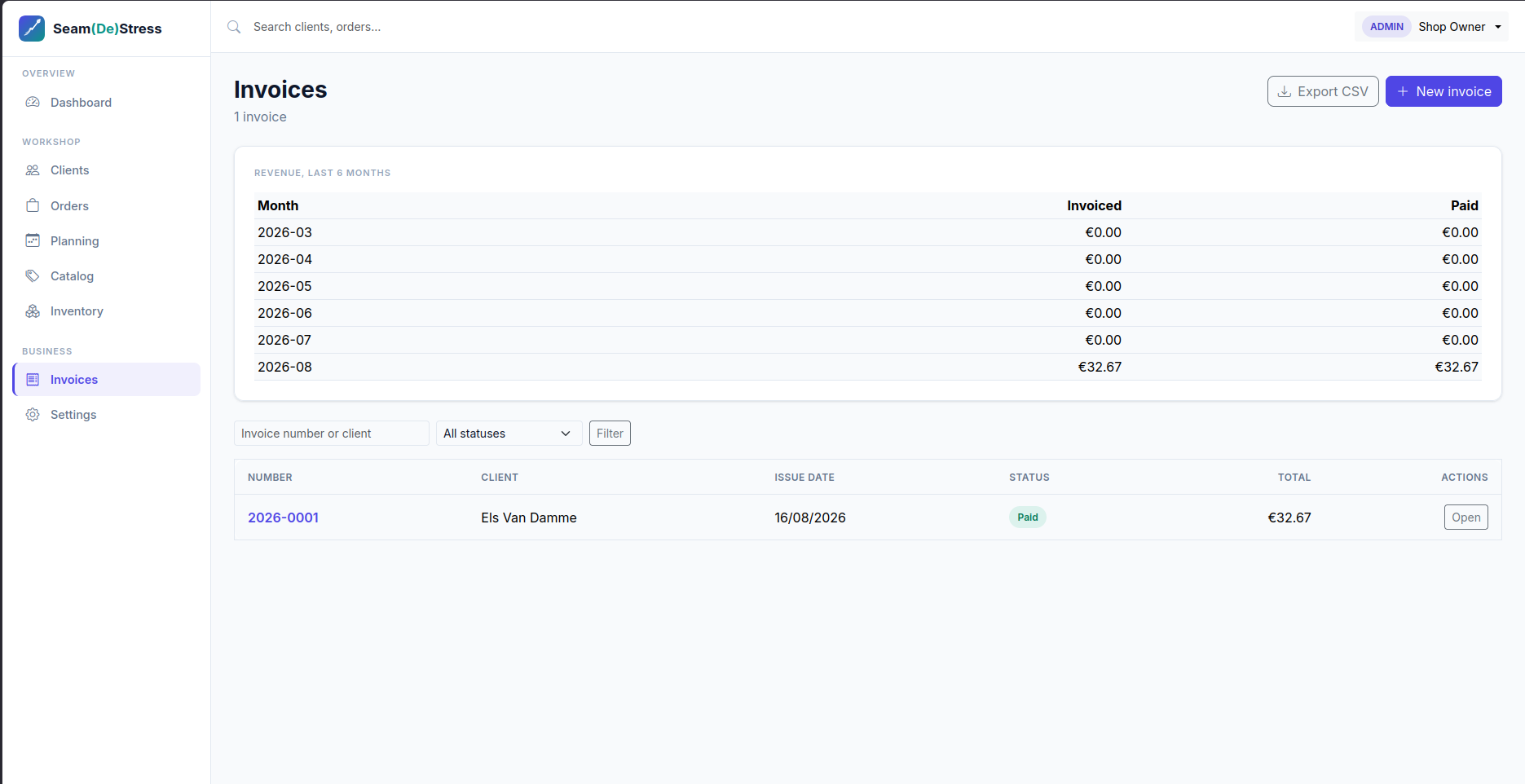Navigate to Orders label
This screenshot has width=1525, height=784.
[x=69, y=206]
